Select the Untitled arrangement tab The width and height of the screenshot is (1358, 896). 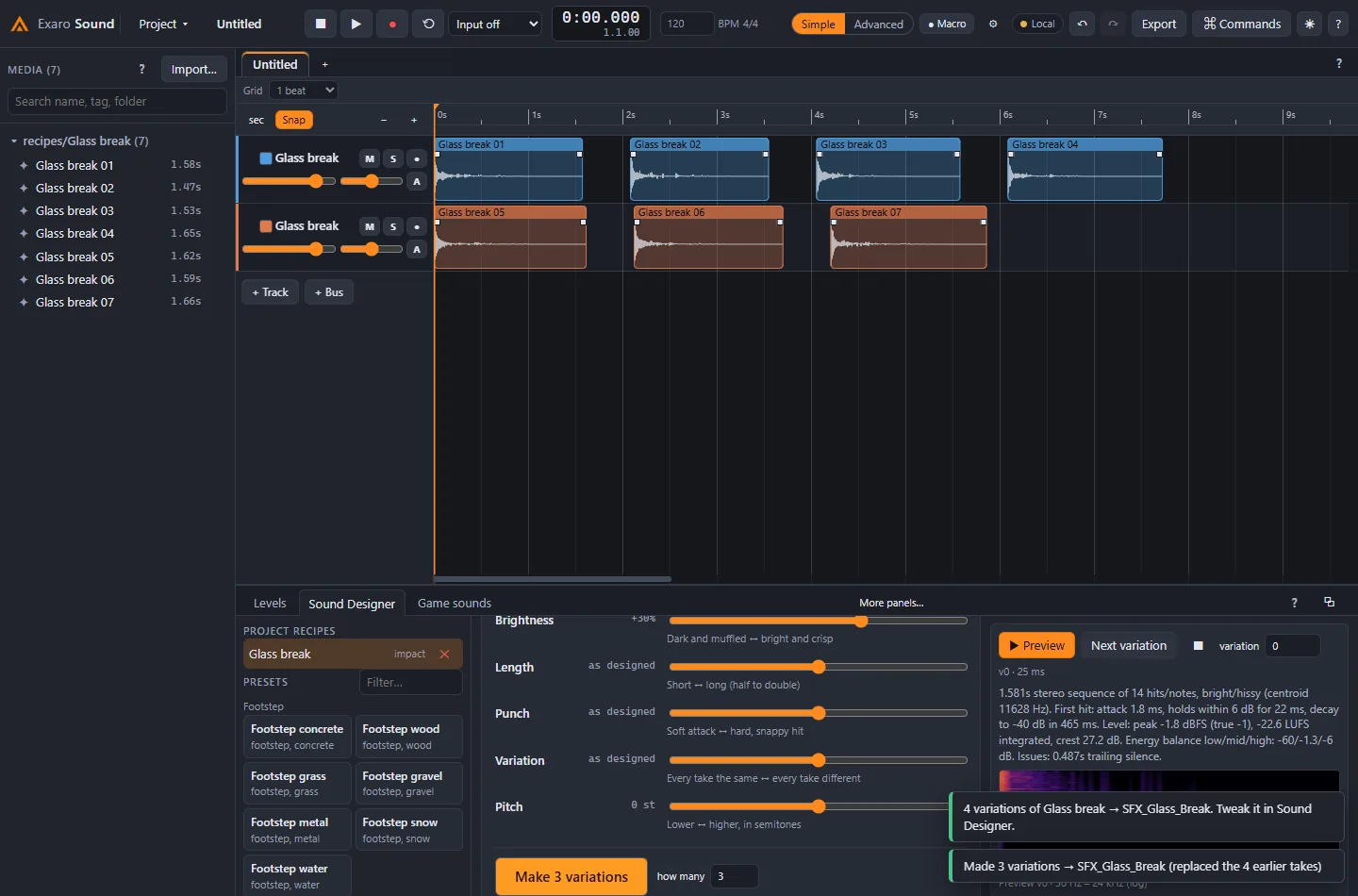coord(275,64)
